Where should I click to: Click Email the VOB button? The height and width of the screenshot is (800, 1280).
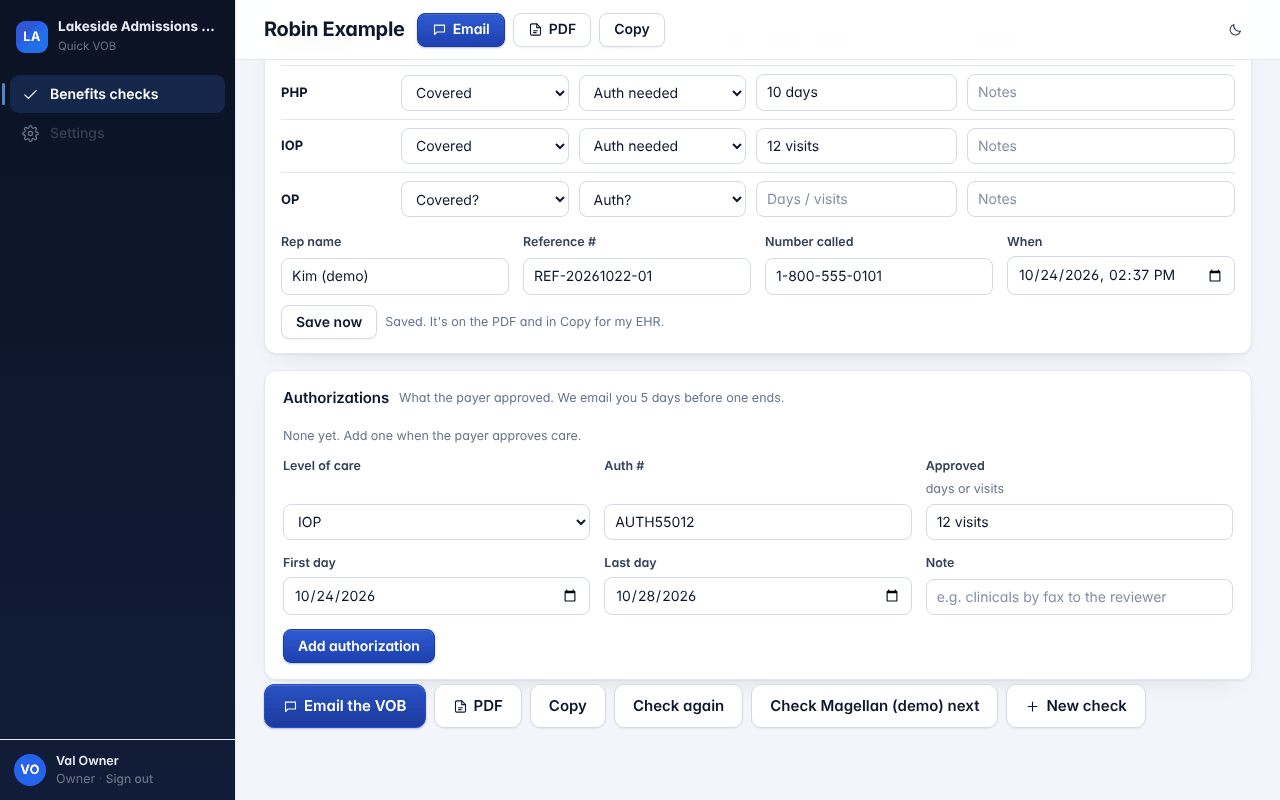click(x=345, y=706)
